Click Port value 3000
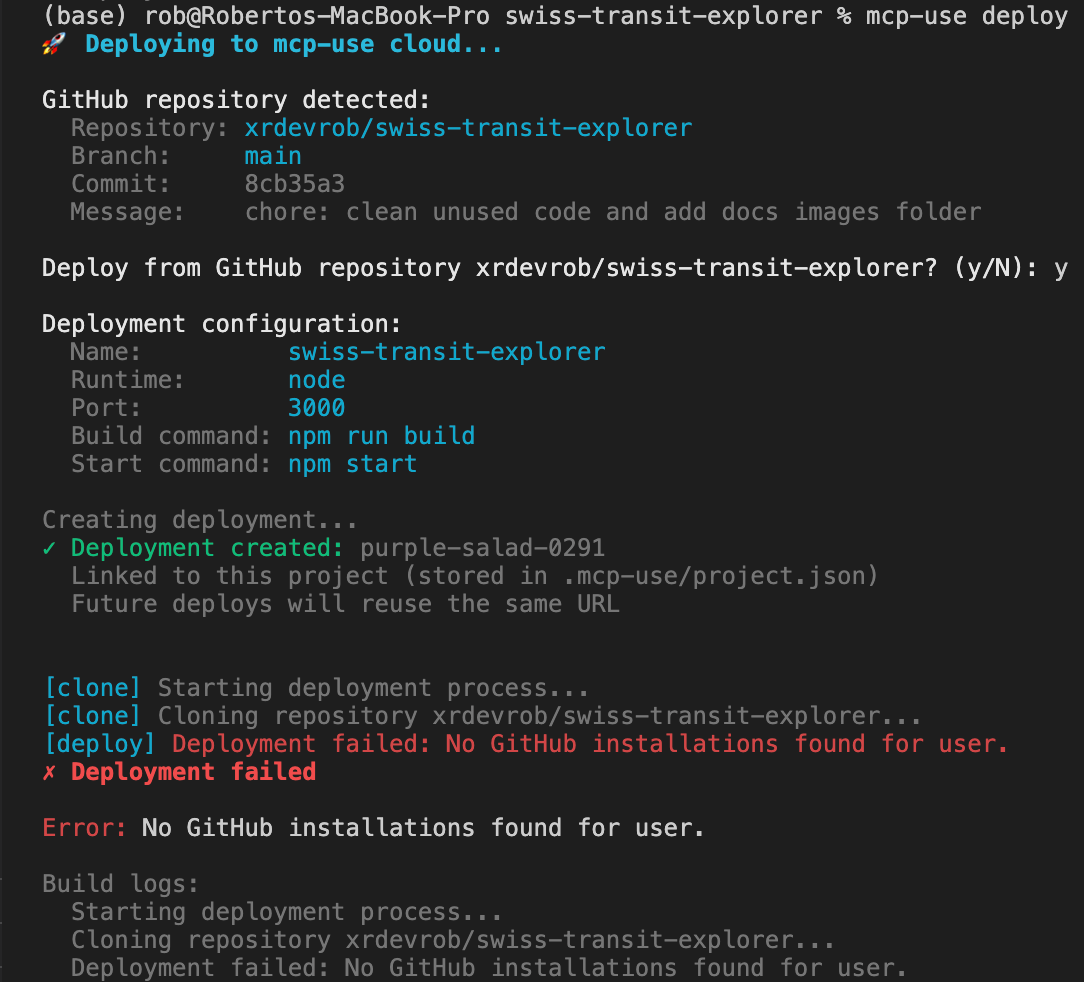 [x=317, y=408]
